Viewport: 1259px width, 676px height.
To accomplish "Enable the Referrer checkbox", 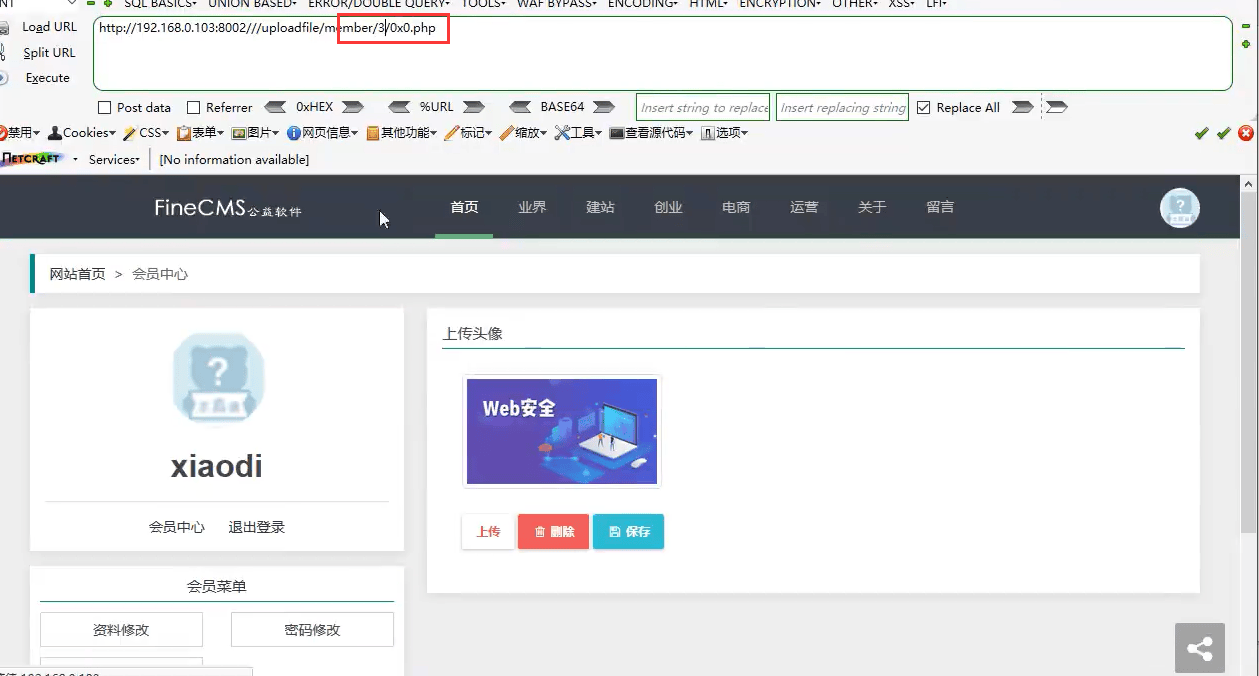I will (x=193, y=108).
